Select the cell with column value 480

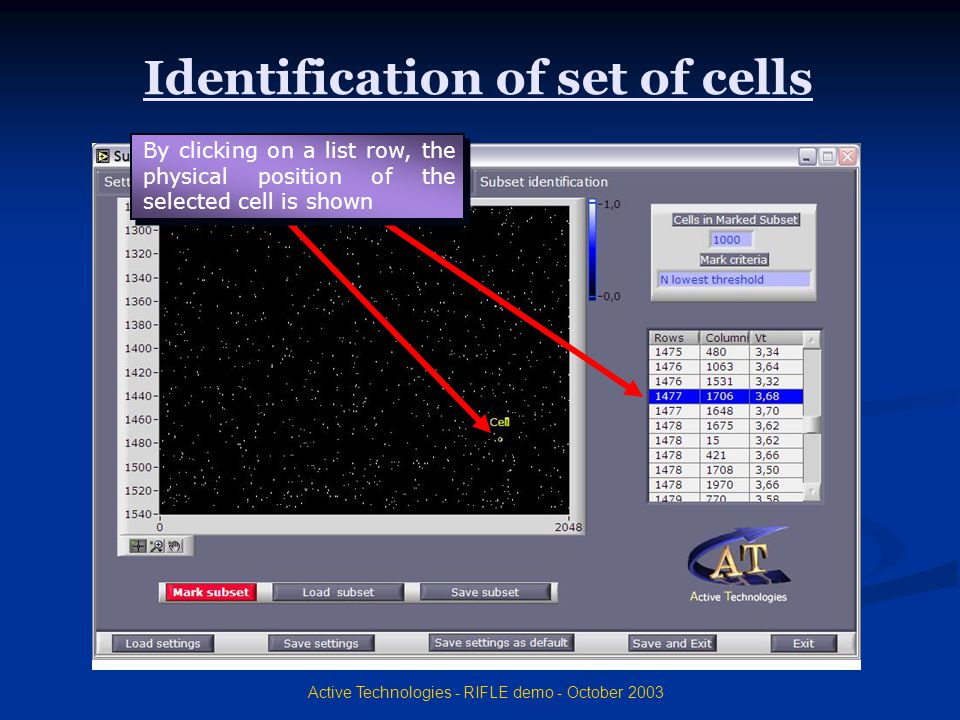point(725,352)
